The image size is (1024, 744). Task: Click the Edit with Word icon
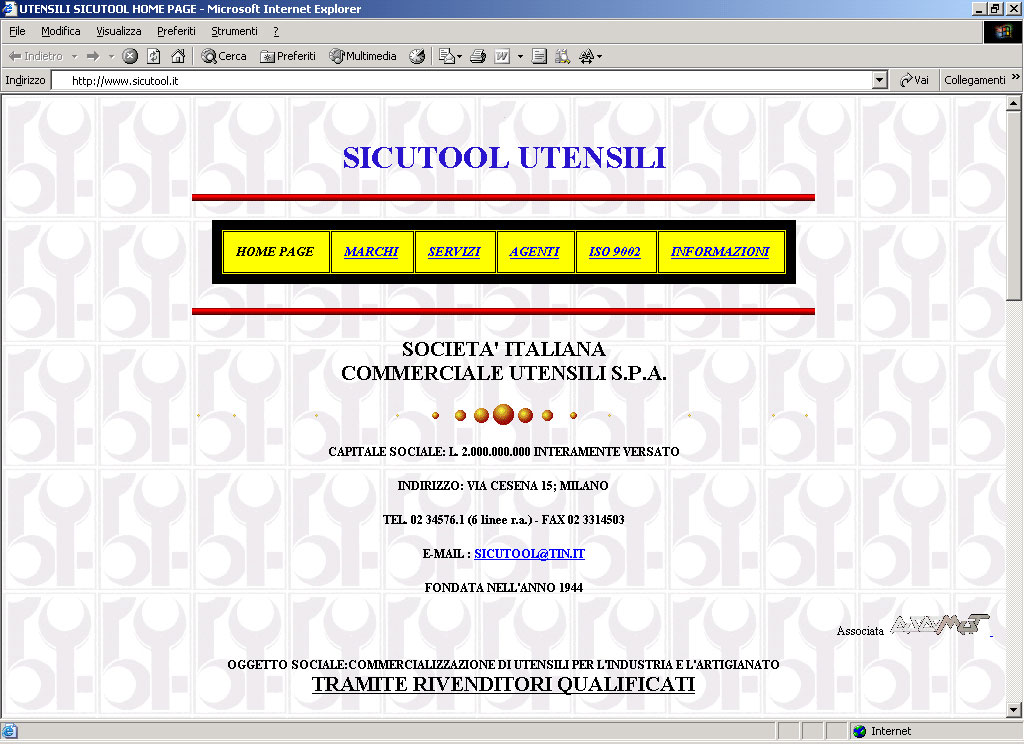[x=503, y=56]
